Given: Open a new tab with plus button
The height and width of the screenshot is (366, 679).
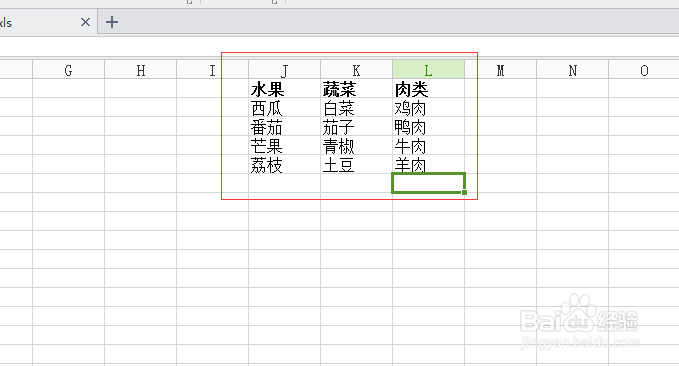Looking at the screenshot, I should [112, 22].
